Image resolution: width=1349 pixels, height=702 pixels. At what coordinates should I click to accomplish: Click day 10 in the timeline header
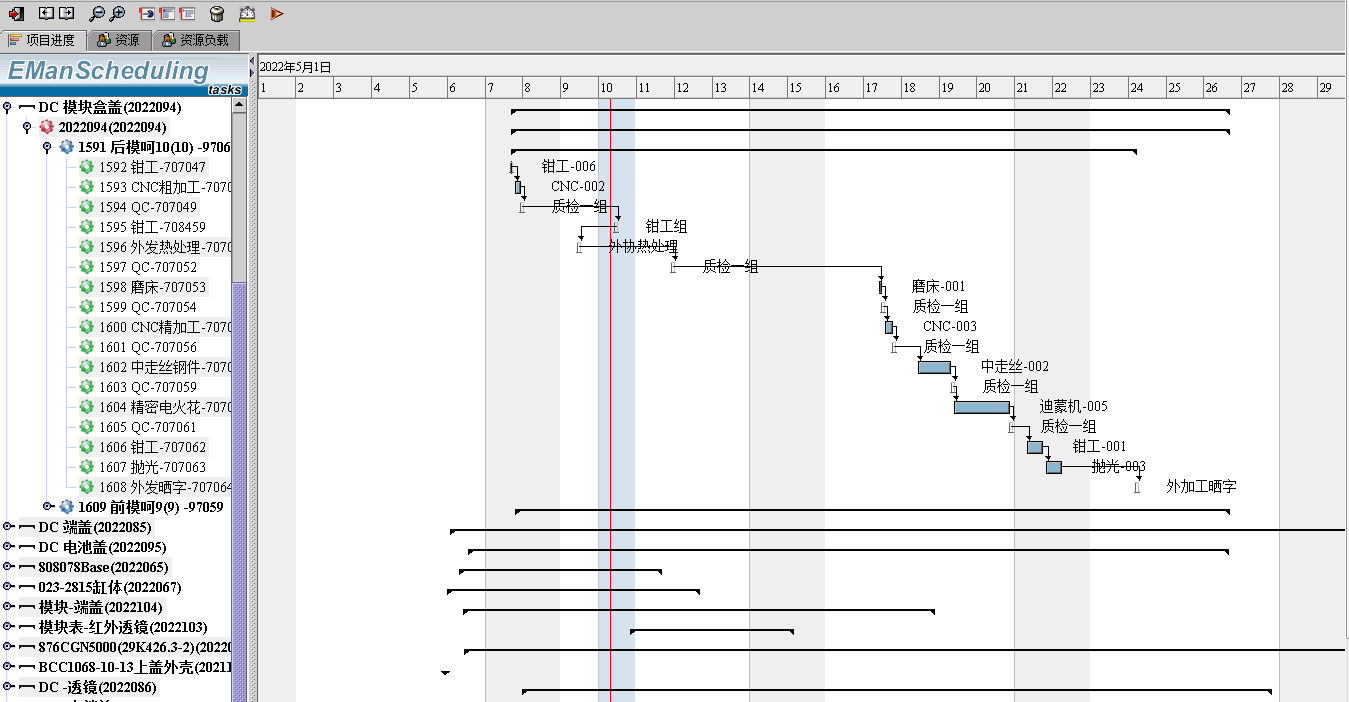(x=617, y=88)
